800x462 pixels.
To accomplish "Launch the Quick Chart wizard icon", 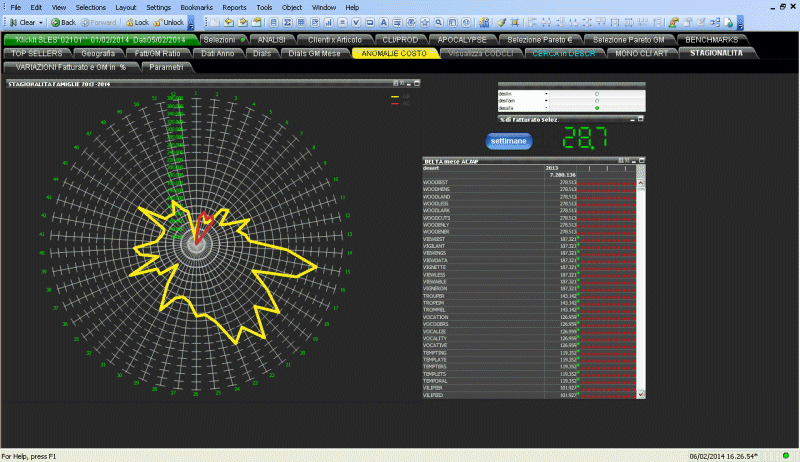I will pos(484,22).
